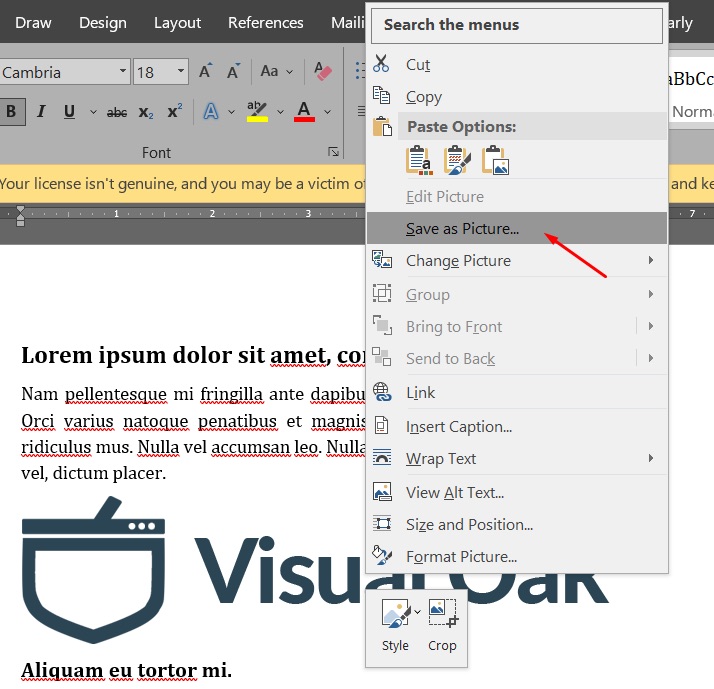Click the Copy icon in context menu
The width and height of the screenshot is (714, 689).
coord(381,95)
